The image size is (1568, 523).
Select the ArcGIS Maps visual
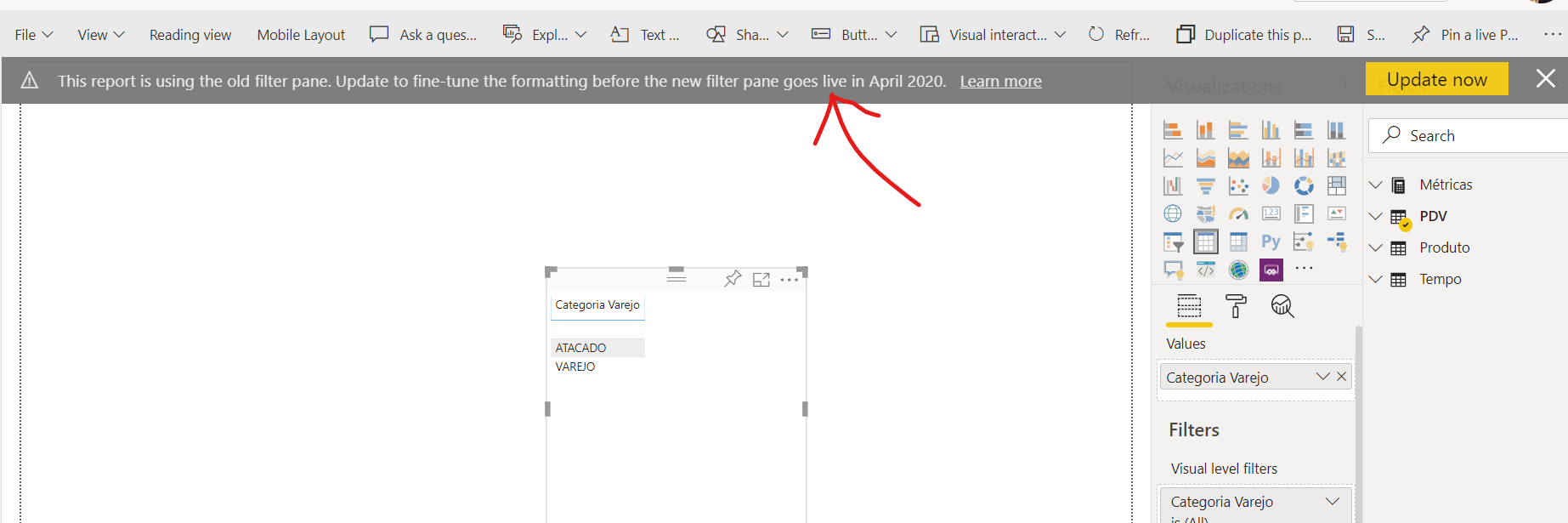tap(1238, 270)
